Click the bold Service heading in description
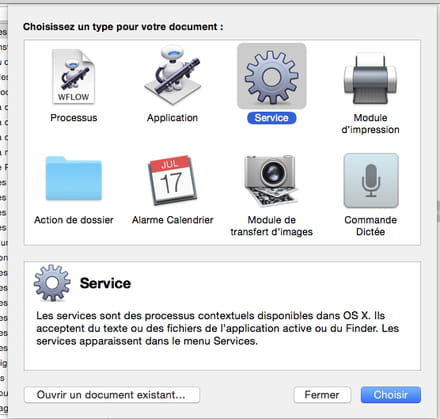This screenshot has width=440, height=419. tap(105, 283)
